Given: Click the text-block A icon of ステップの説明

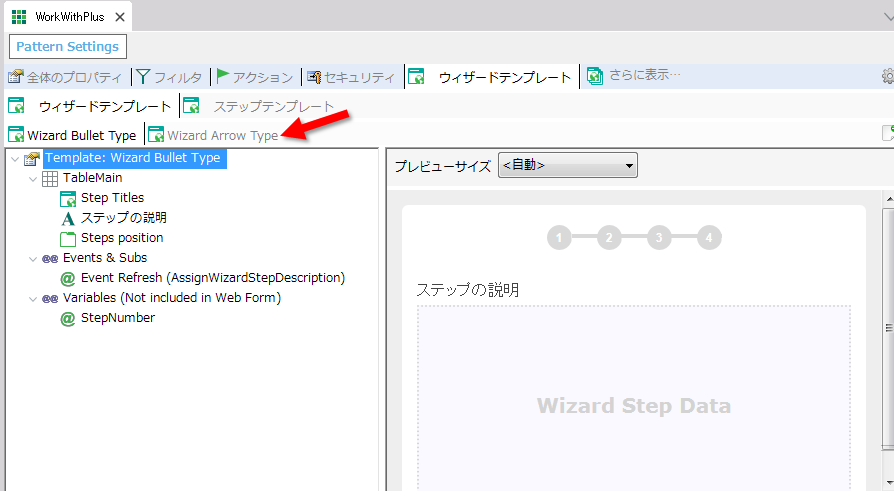Looking at the screenshot, I should (68, 219).
